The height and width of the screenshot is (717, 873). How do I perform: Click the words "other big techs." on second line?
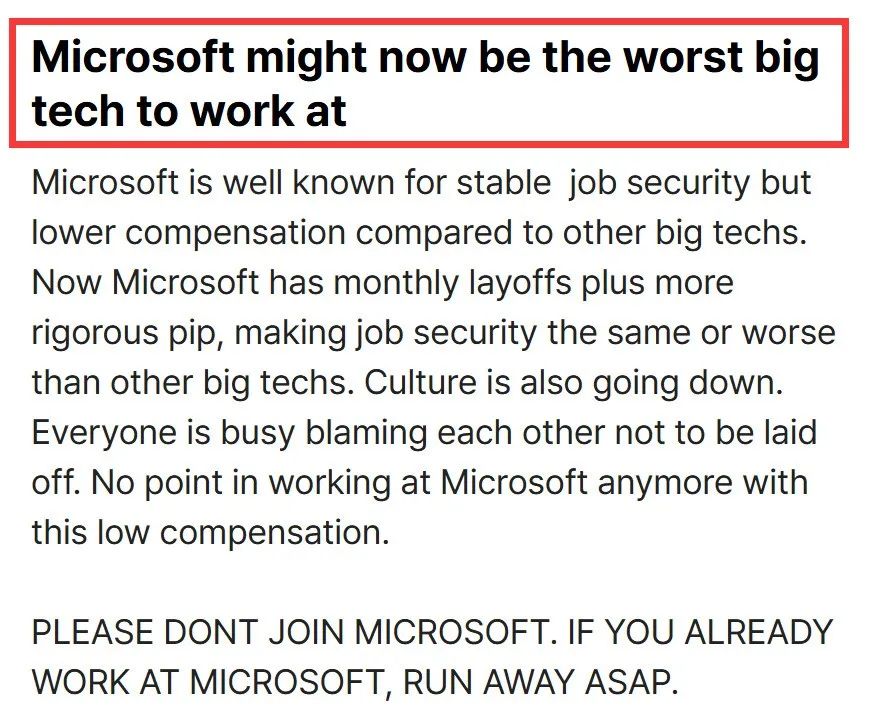pyautogui.click(x=685, y=233)
